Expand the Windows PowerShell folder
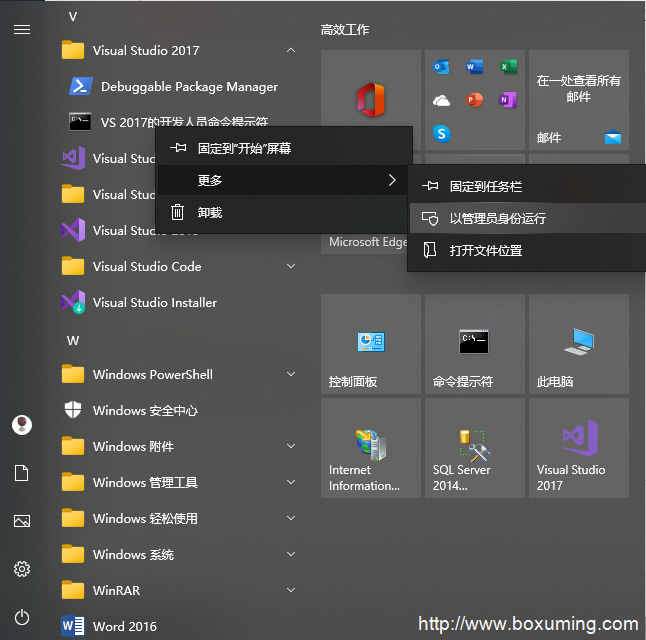The height and width of the screenshot is (640, 646). click(291, 374)
